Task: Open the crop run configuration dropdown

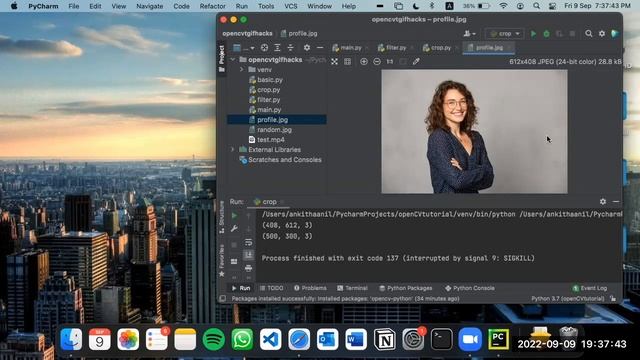Action: [505, 34]
